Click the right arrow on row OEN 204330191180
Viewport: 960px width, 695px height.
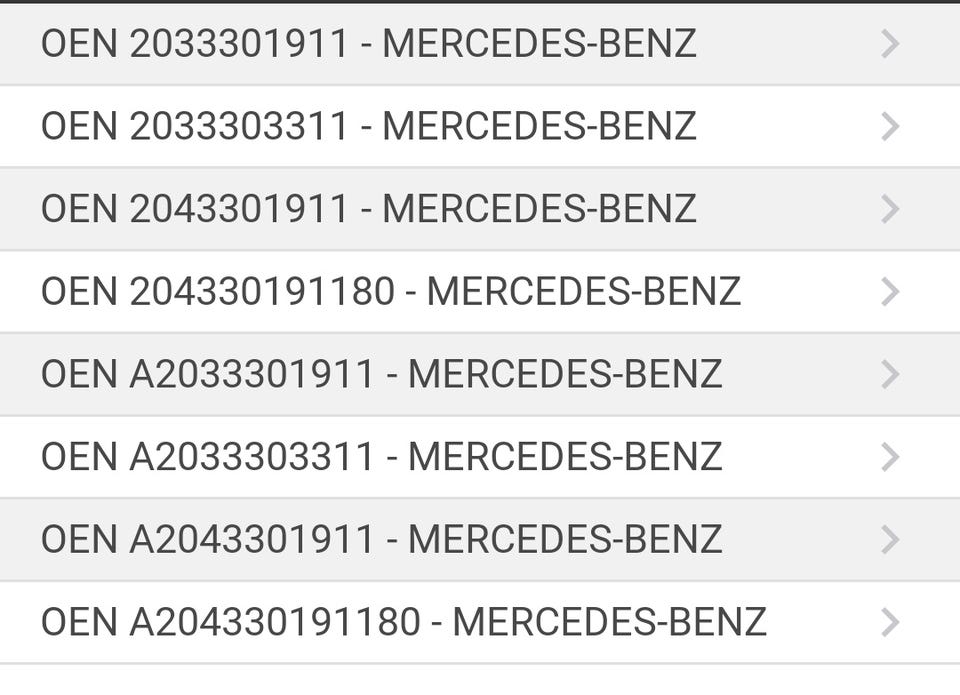(890, 292)
